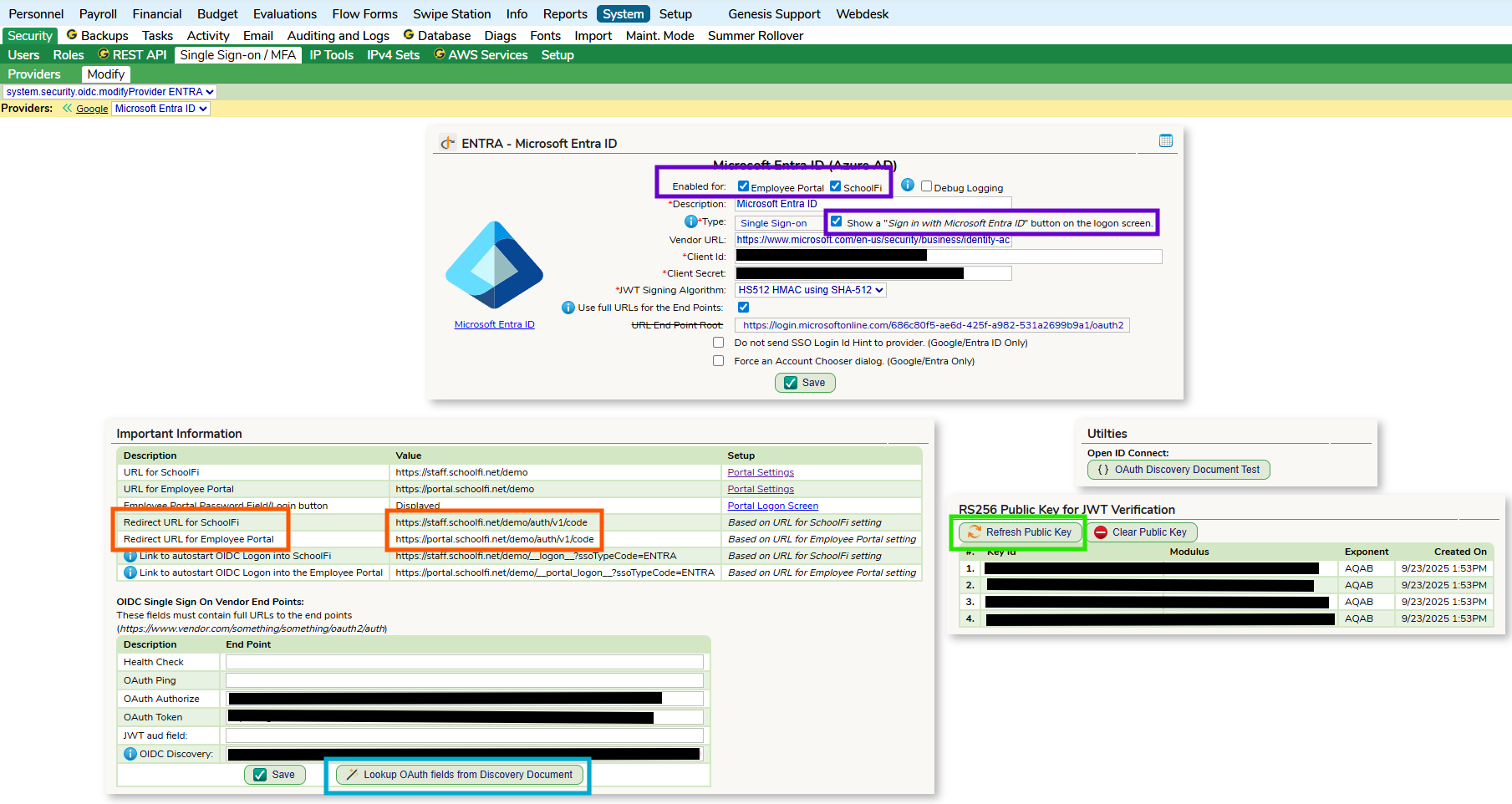This screenshot has width=1512, height=804.
Task: Click into the Description input field
Action: 873,204
